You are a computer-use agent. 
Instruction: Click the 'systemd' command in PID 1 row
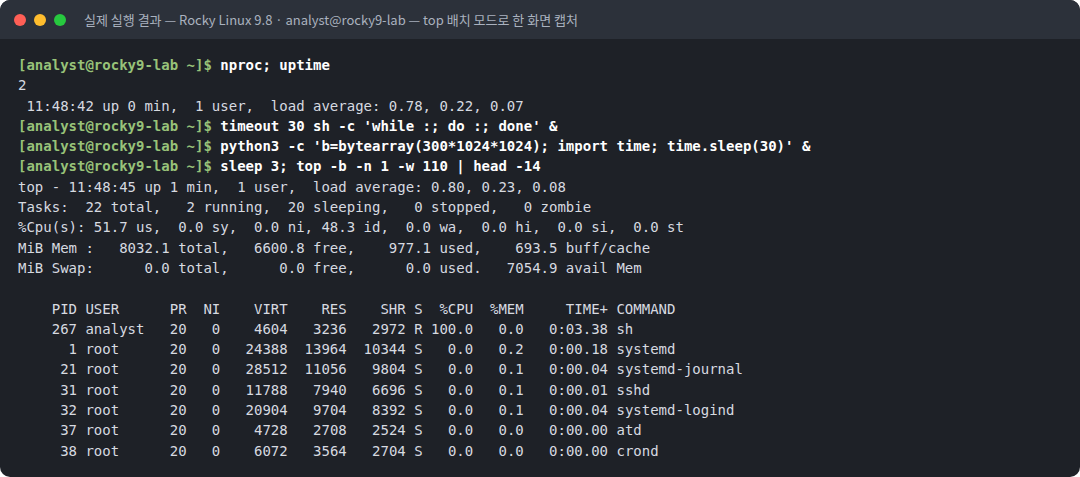(x=646, y=350)
